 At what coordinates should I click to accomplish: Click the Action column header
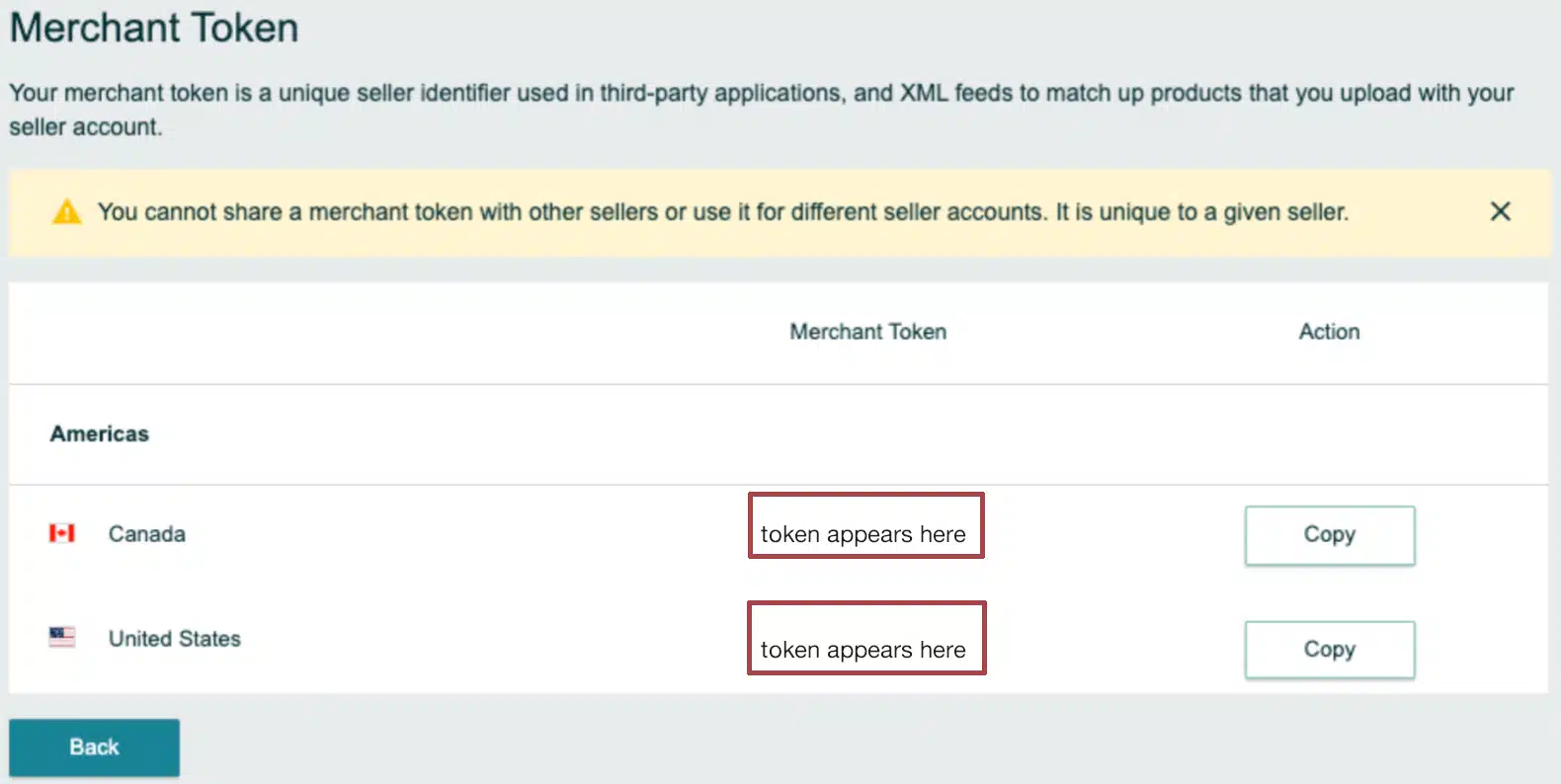coord(1329,332)
